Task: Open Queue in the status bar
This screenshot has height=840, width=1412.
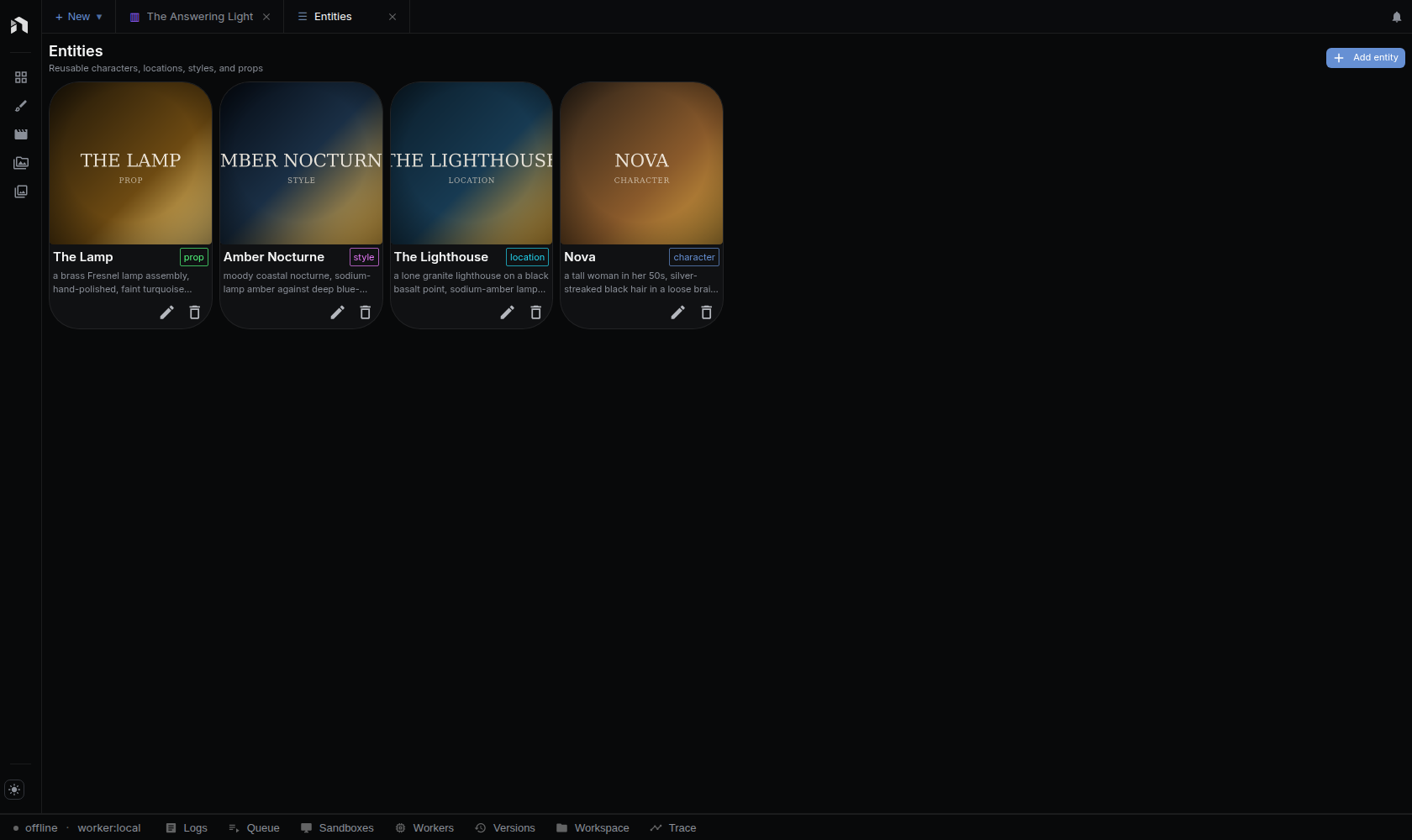Action: (254, 828)
